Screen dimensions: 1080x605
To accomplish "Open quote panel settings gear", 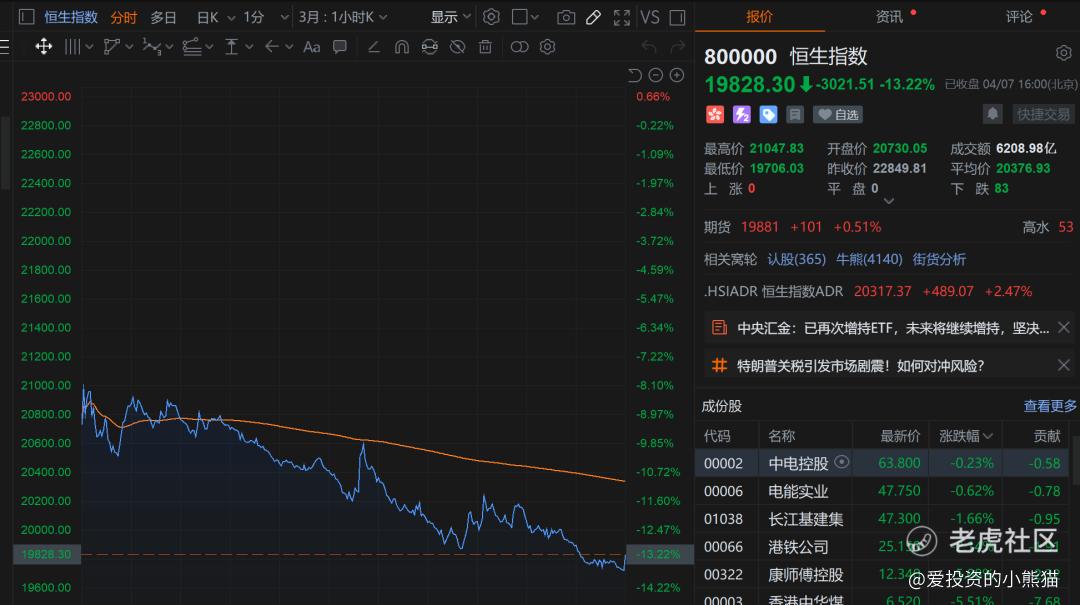I will tap(1063, 53).
